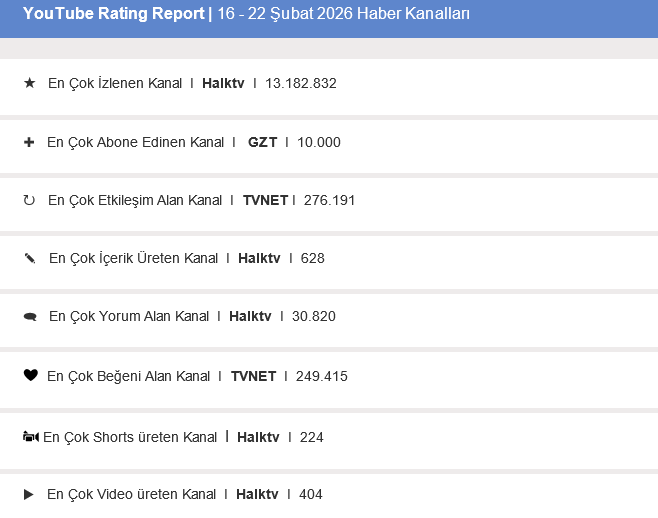Open TVNET link in the interaction row
Viewport: 658px width, 518px height.
[265, 200]
